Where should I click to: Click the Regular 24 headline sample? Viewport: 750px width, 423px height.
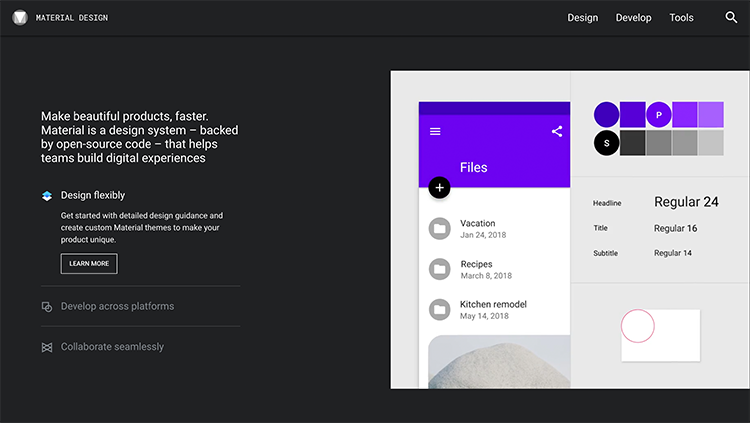[x=686, y=202]
